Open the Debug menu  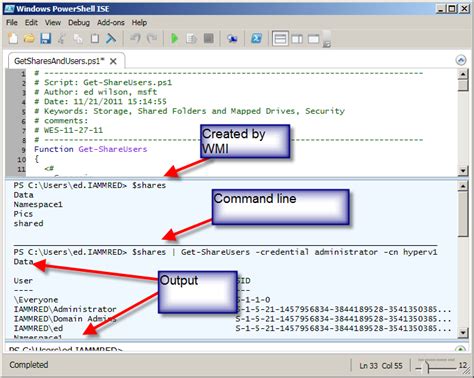79,23
